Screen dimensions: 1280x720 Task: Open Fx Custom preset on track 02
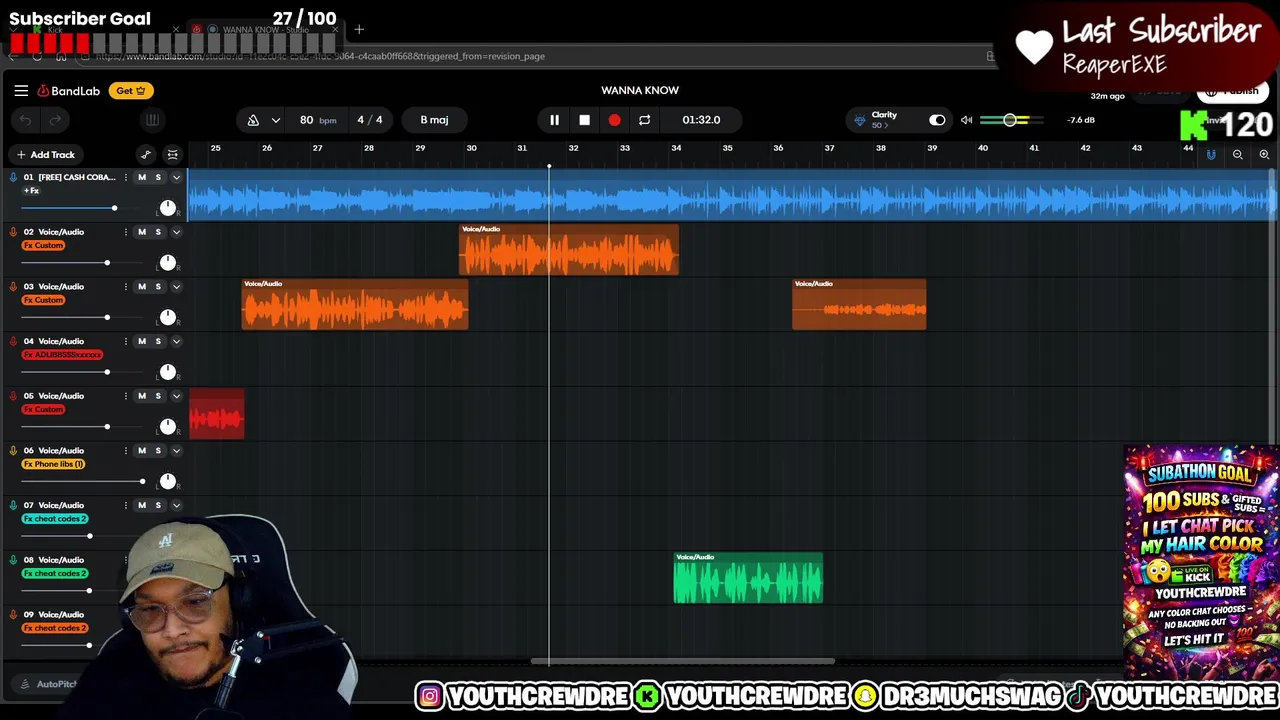point(43,245)
